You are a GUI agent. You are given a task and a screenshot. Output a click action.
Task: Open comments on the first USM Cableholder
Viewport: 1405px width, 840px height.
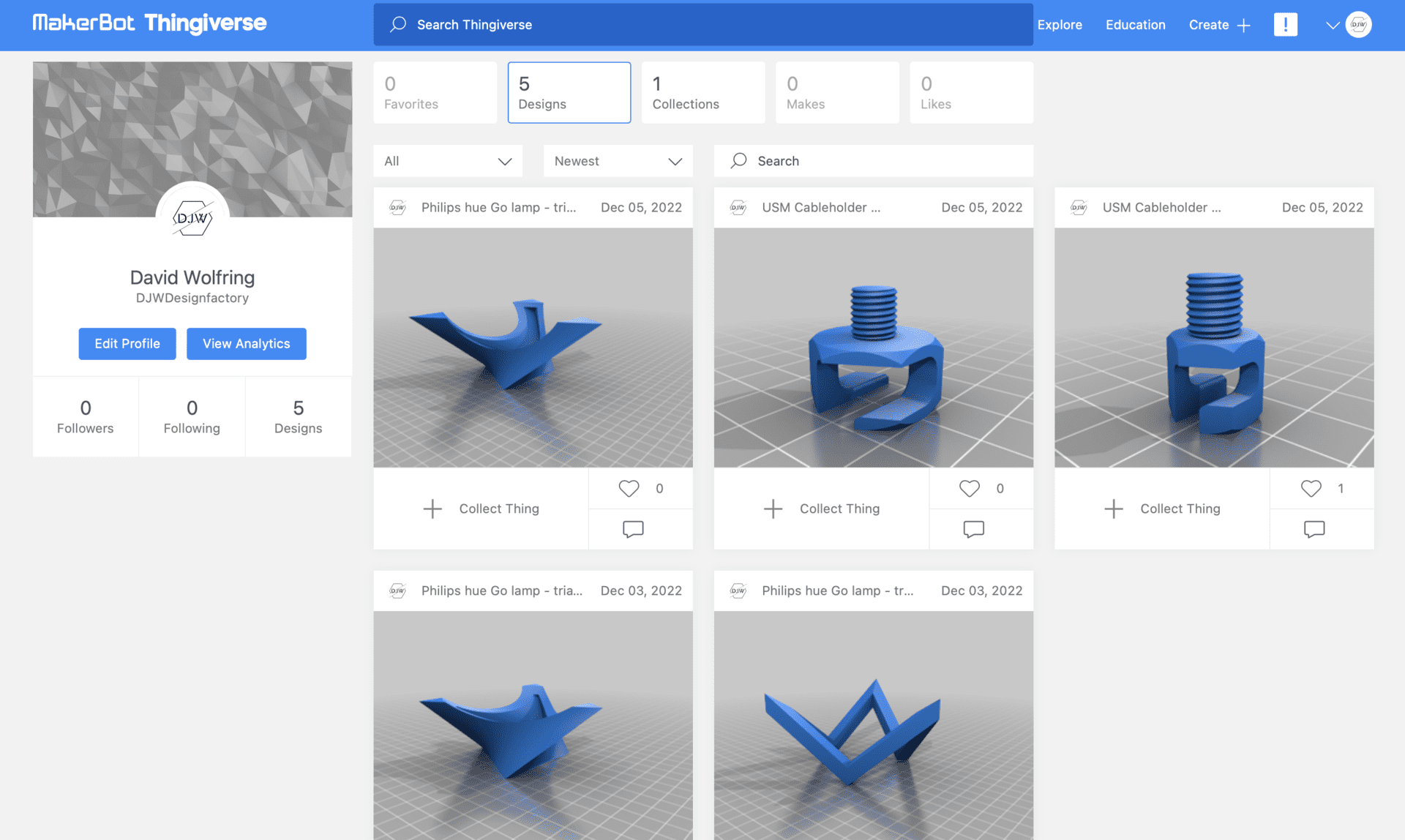973,529
